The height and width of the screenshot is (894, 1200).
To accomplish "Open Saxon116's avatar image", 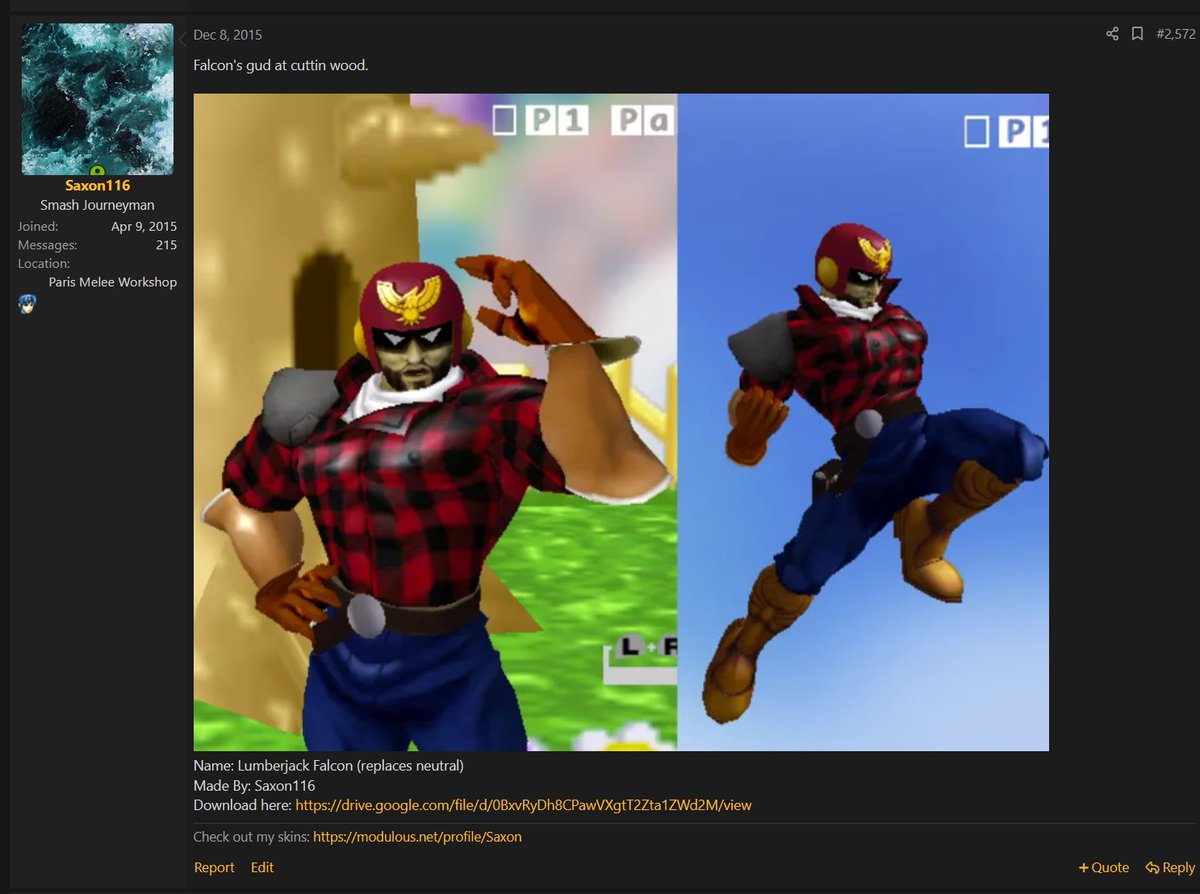I will coord(97,99).
